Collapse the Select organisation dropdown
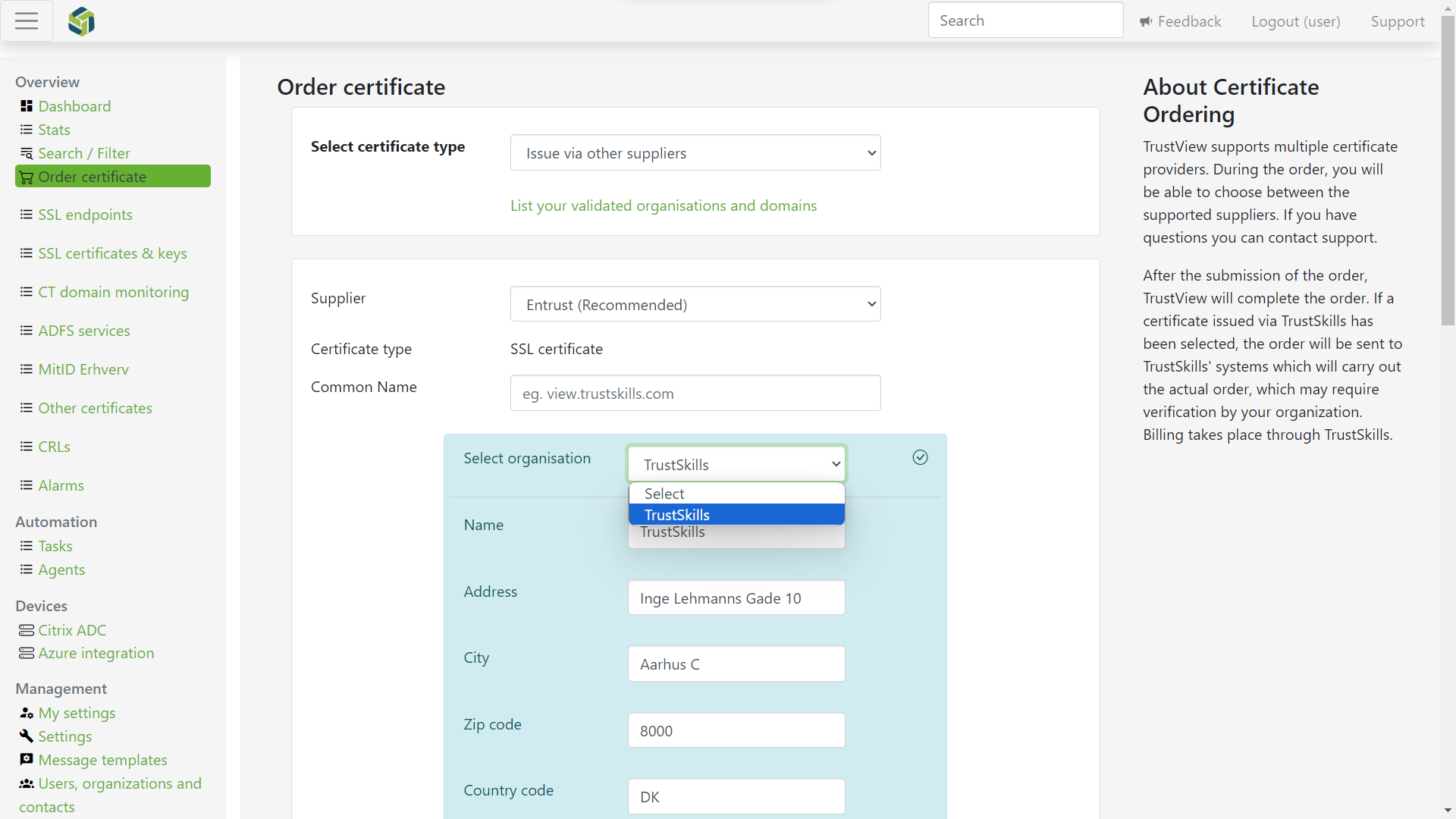1456x819 pixels. 736,464
